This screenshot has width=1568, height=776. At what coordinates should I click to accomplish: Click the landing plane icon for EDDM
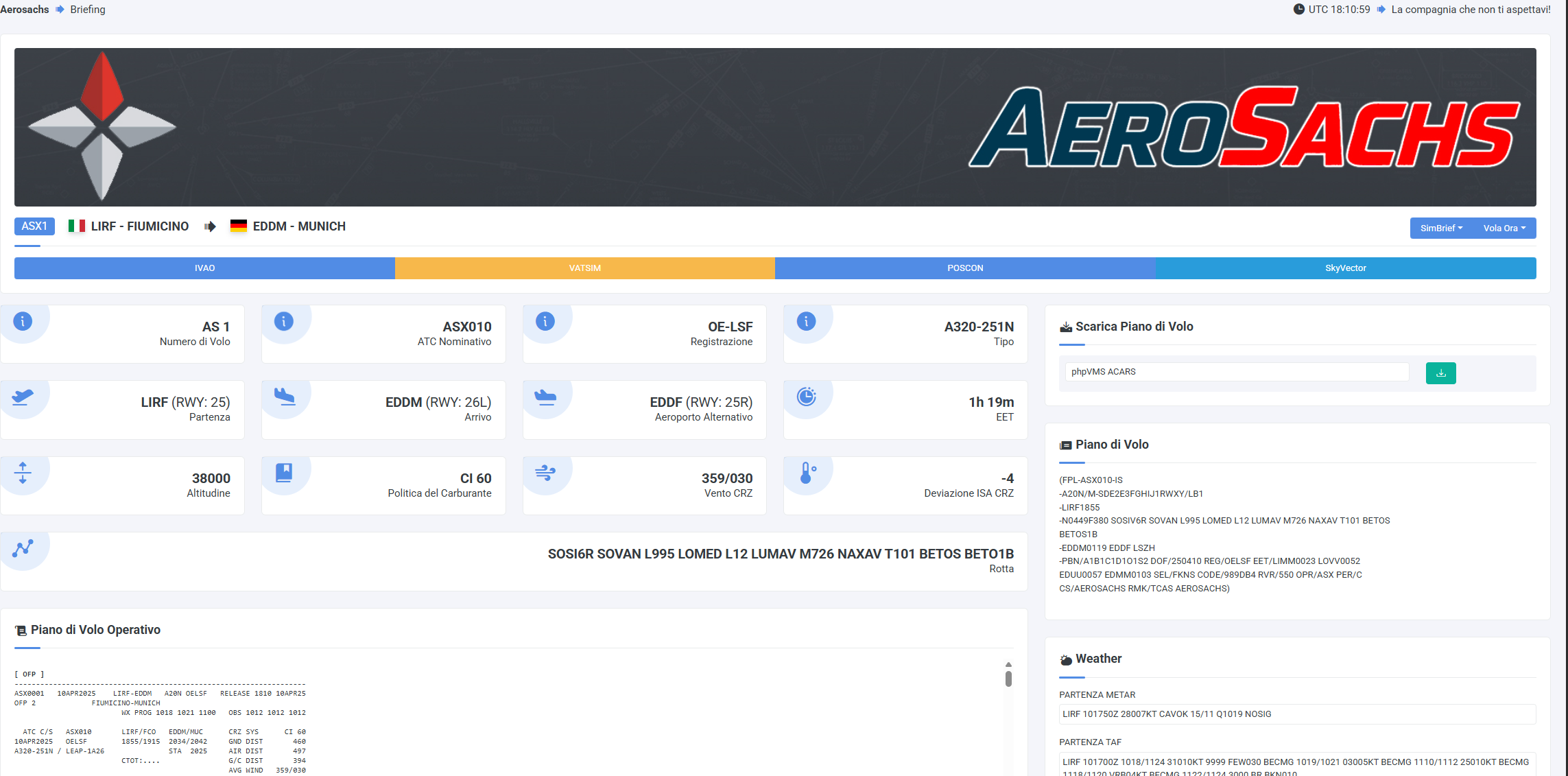[284, 397]
